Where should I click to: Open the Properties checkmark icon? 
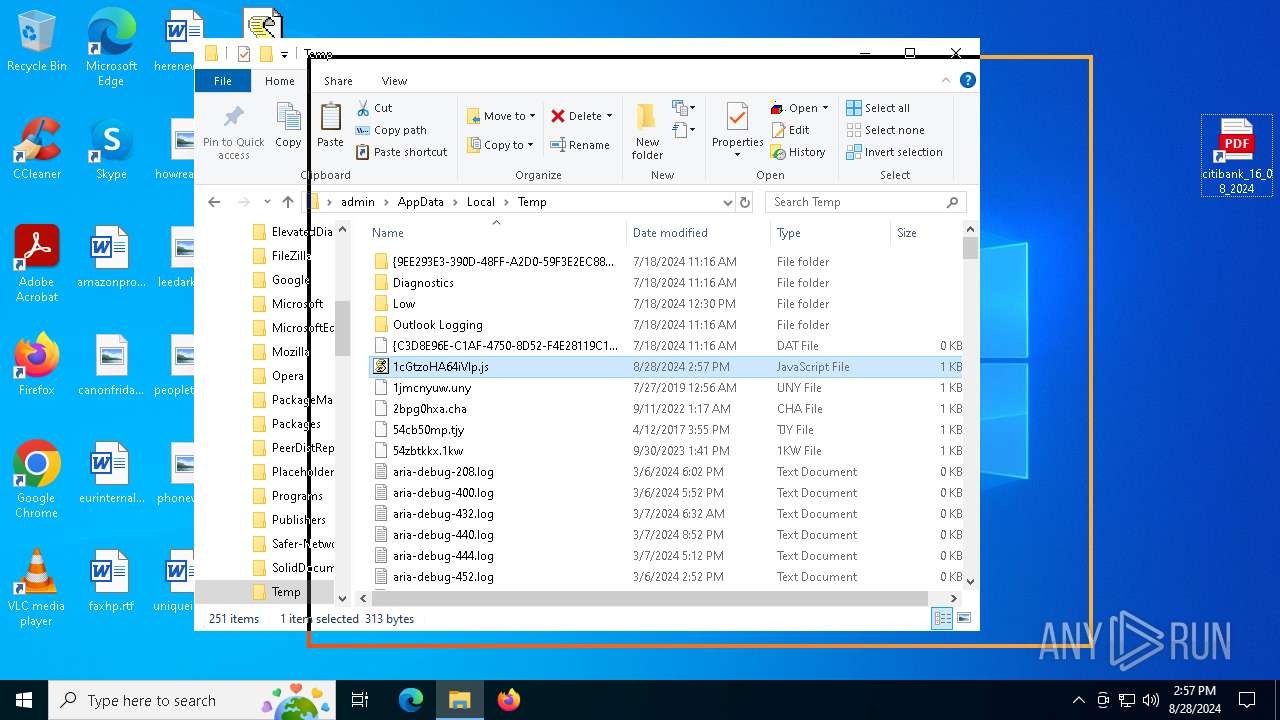[x=737, y=117]
